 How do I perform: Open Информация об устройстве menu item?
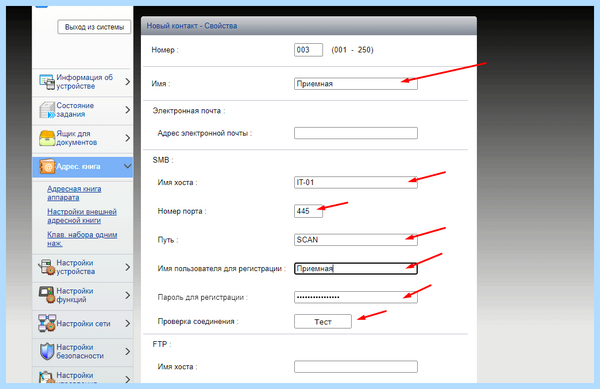[x=83, y=82]
